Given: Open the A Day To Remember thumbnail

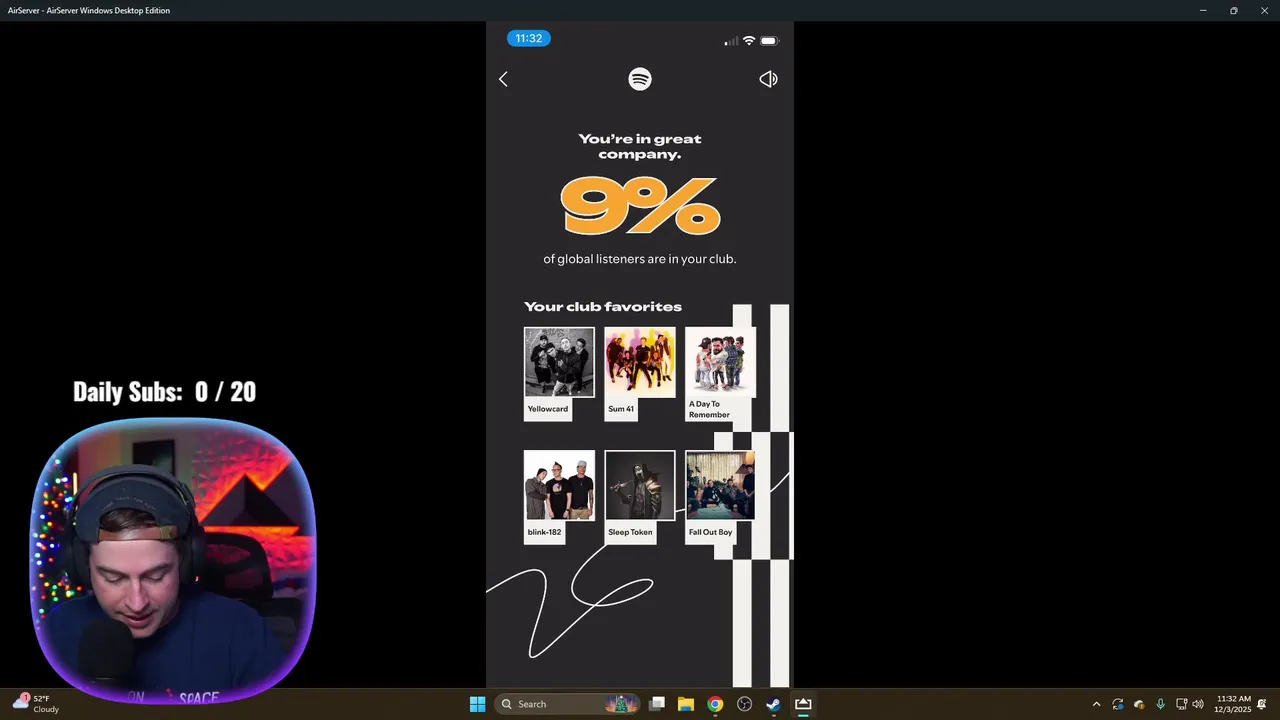Looking at the screenshot, I should pyautogui.click(x=720, y=362).
